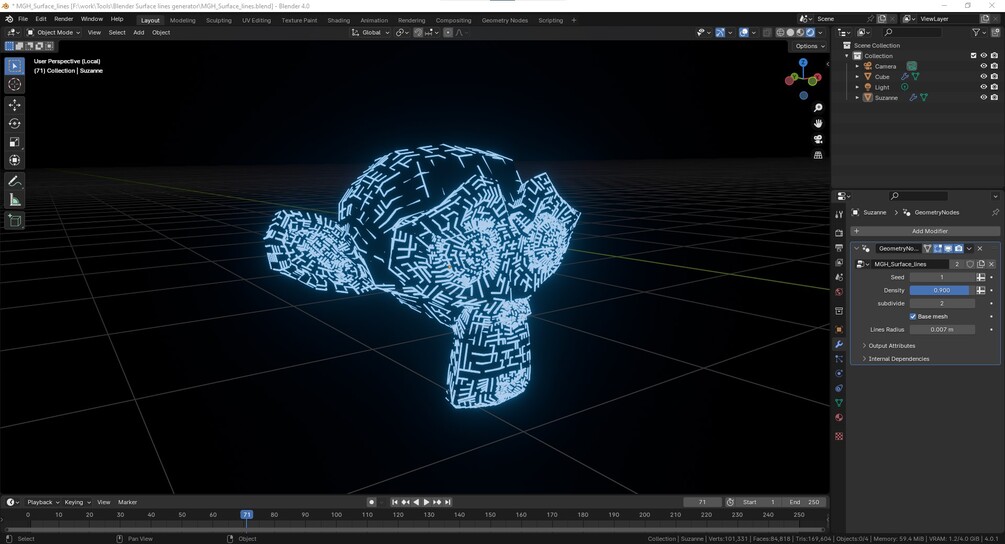Jump to the end frame
The width and height of the screenshot is (1005, 544).
pyautogui.click(x=448, y=502)
